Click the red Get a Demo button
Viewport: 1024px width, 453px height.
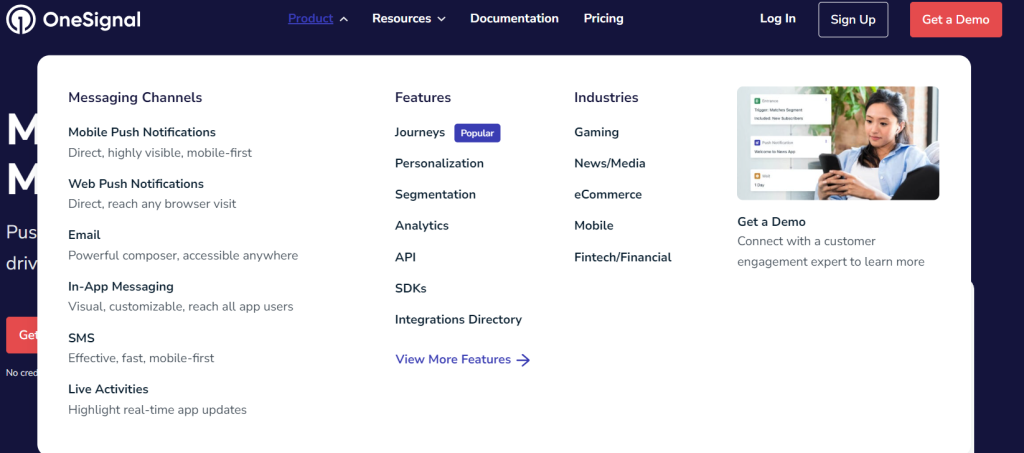(x=955, y=20)
